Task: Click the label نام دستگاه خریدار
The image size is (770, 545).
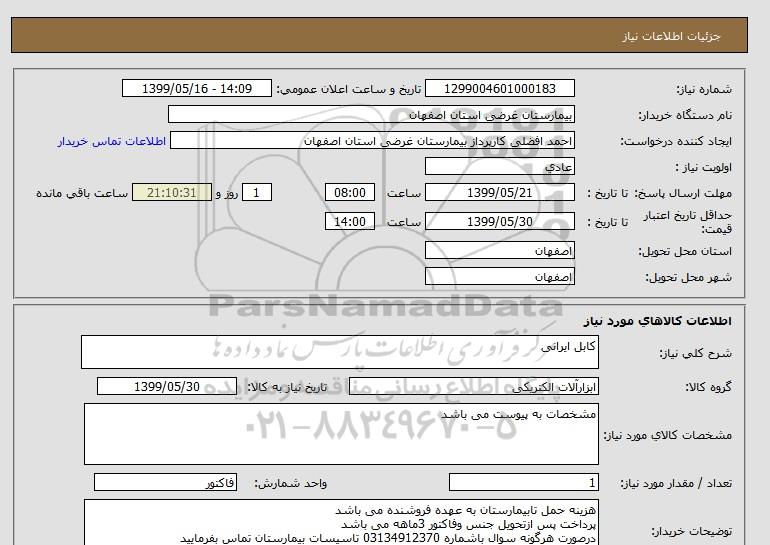Action: [x=685, y=115]
